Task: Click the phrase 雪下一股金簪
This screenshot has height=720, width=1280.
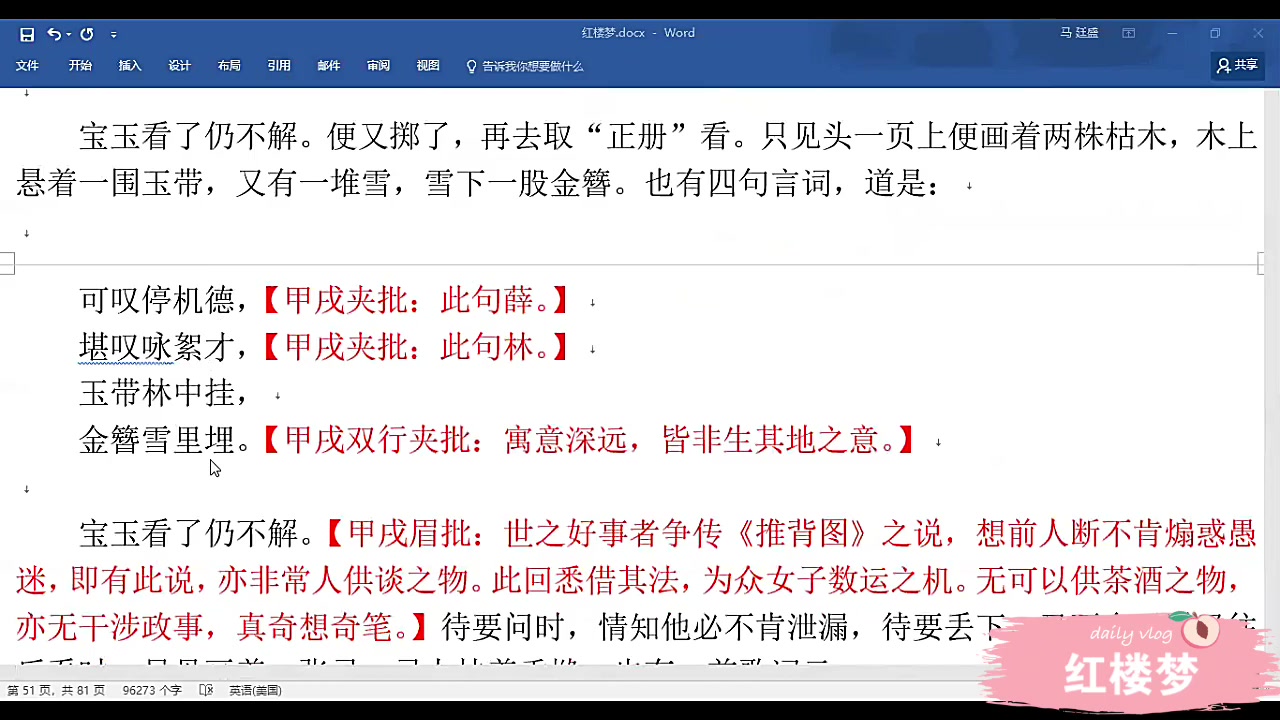Action: click(518, 184)
